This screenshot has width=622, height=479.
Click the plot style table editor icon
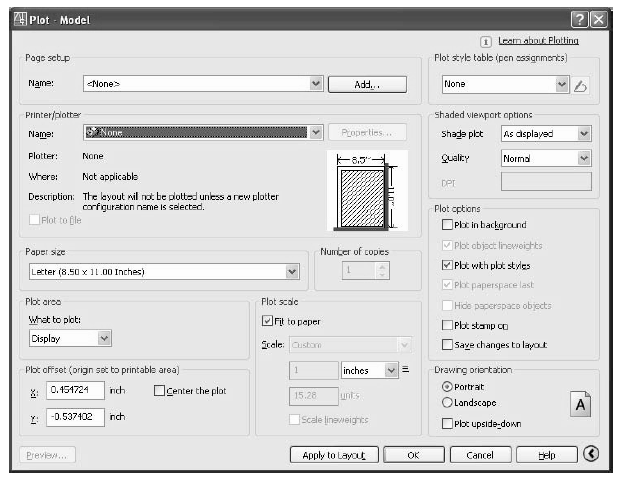581,85
